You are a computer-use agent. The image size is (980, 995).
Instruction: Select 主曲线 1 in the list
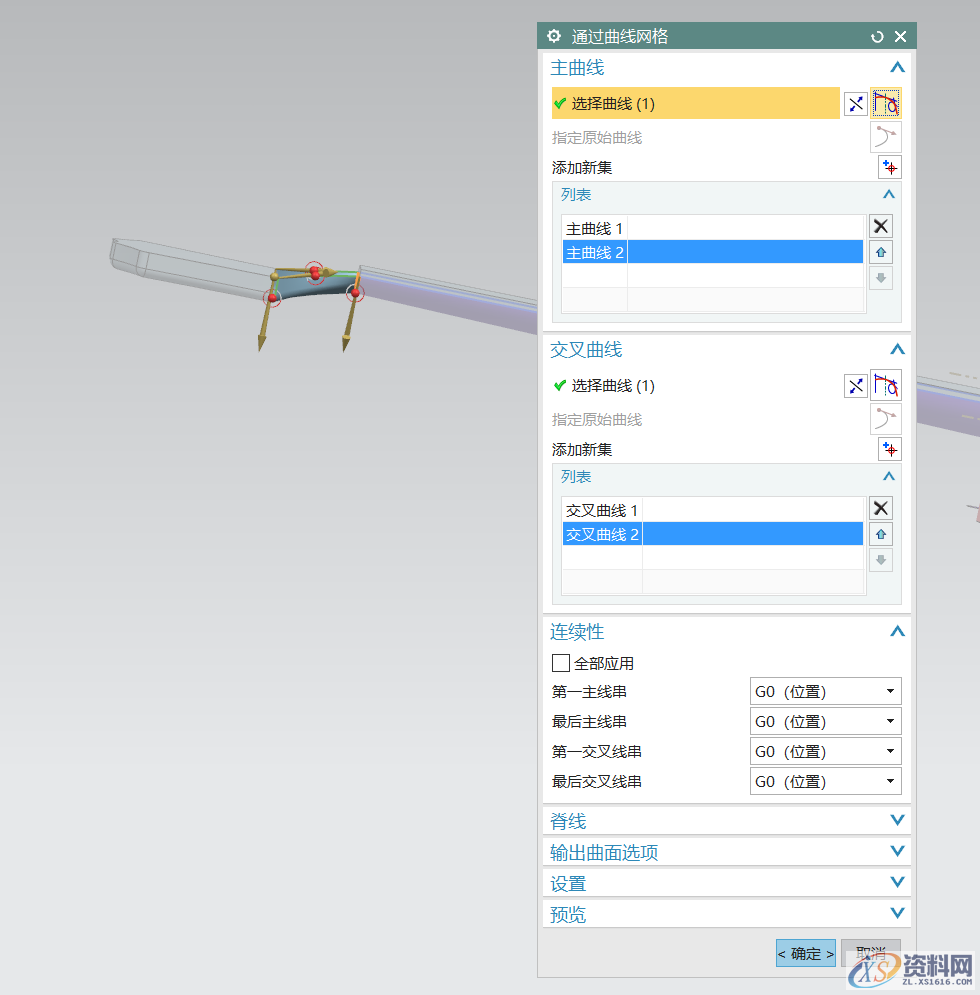click(x=595, y=228)
